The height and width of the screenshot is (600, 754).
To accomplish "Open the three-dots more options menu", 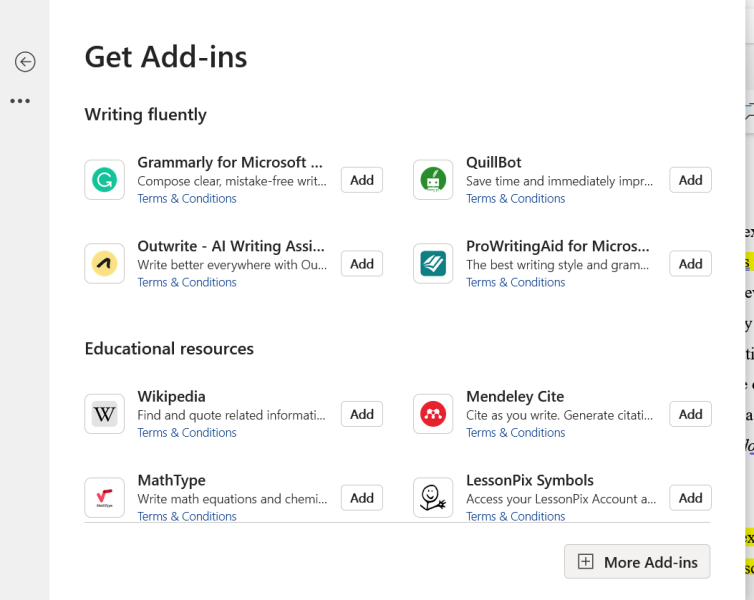I will tap(20, 101).
